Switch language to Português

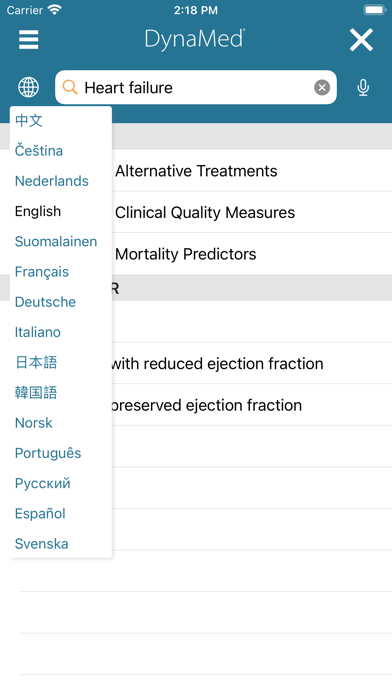[48, 453]
